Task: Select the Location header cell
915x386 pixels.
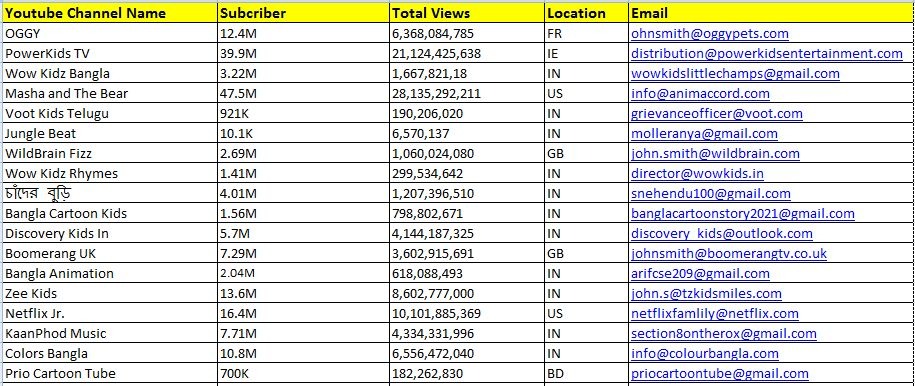Action: (587, 13)
